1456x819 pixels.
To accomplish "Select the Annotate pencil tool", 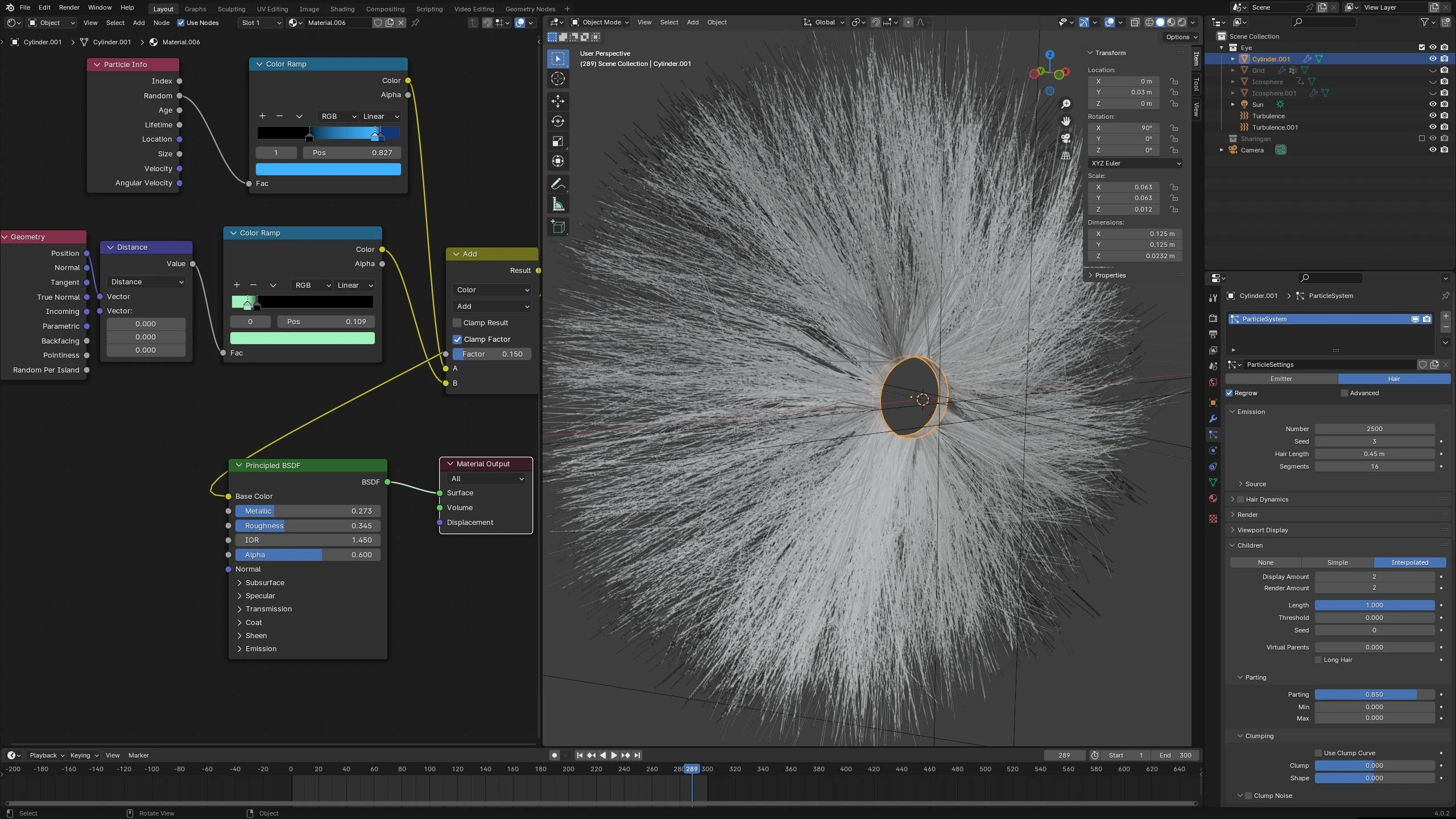I will point(558,184).
